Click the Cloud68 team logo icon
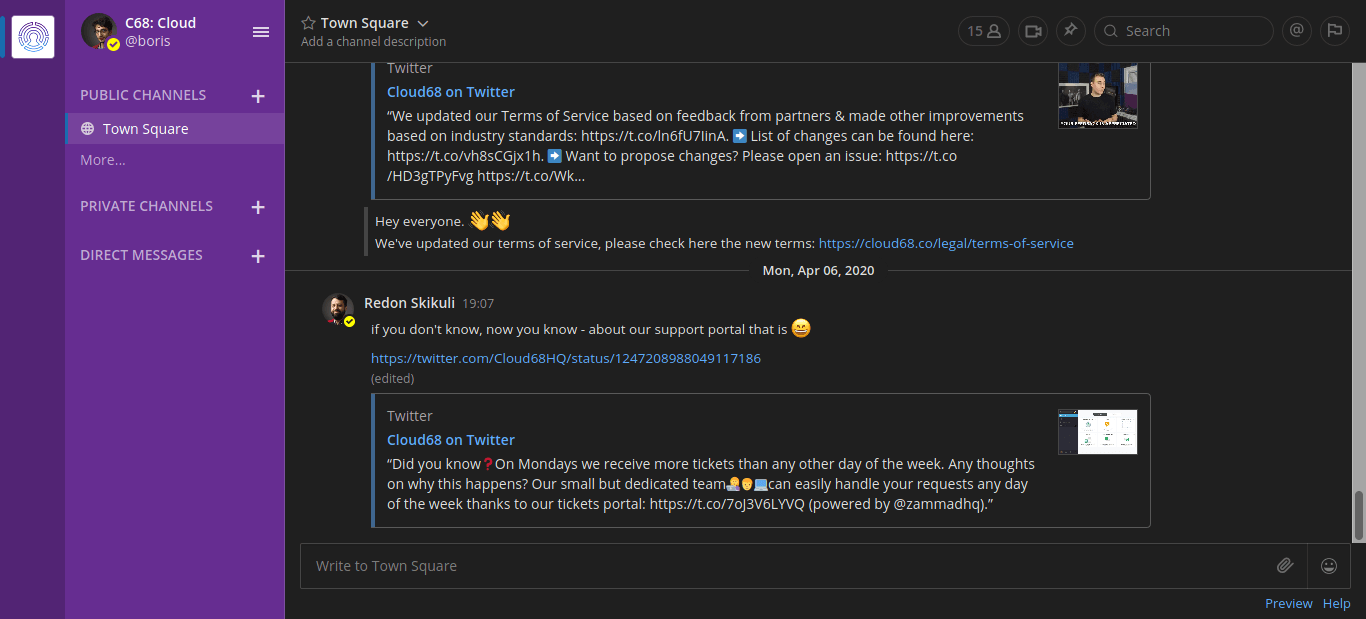This screenshot has width=1366, height=619. coord(33,37)
